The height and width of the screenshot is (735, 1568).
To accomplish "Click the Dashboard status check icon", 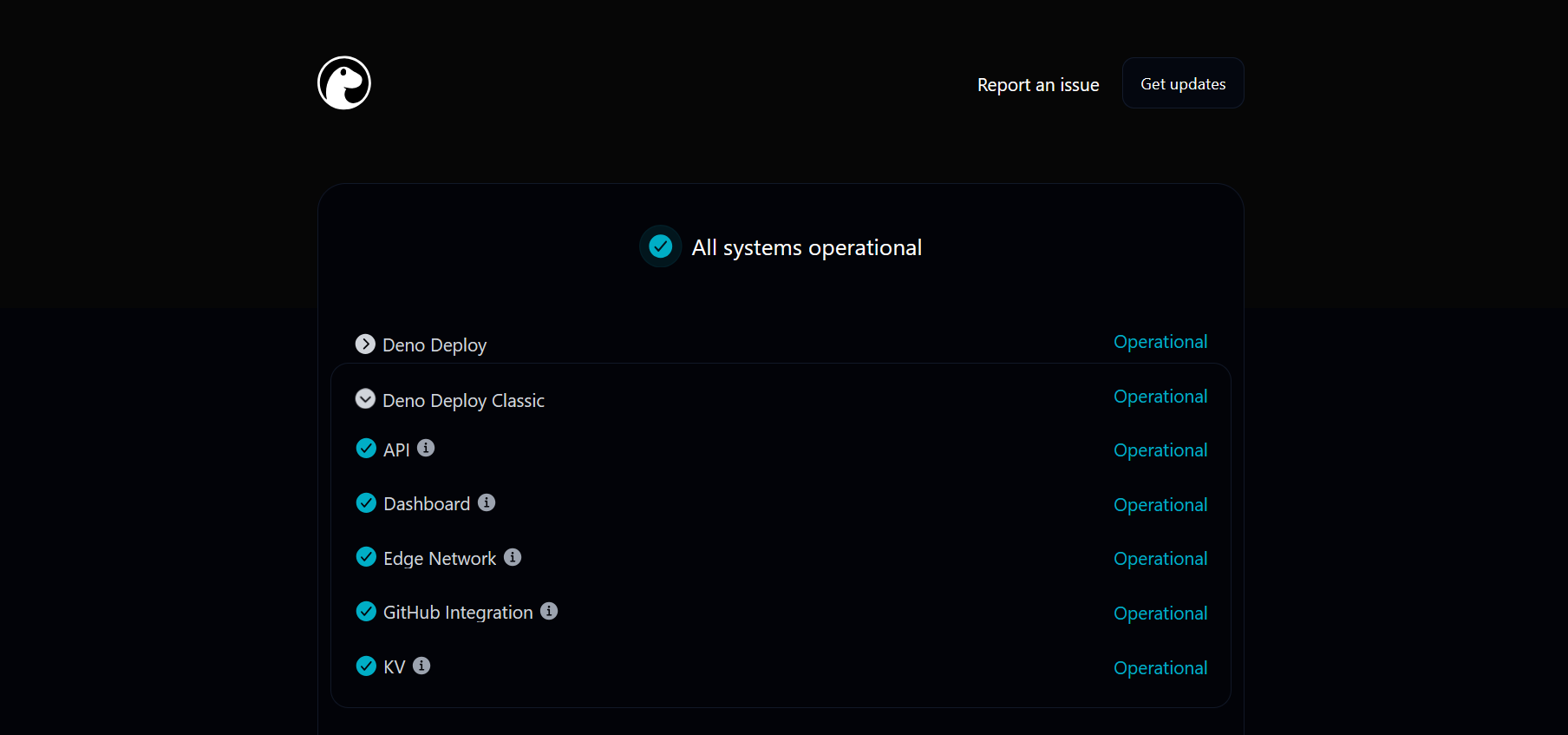I will (366, 502).
